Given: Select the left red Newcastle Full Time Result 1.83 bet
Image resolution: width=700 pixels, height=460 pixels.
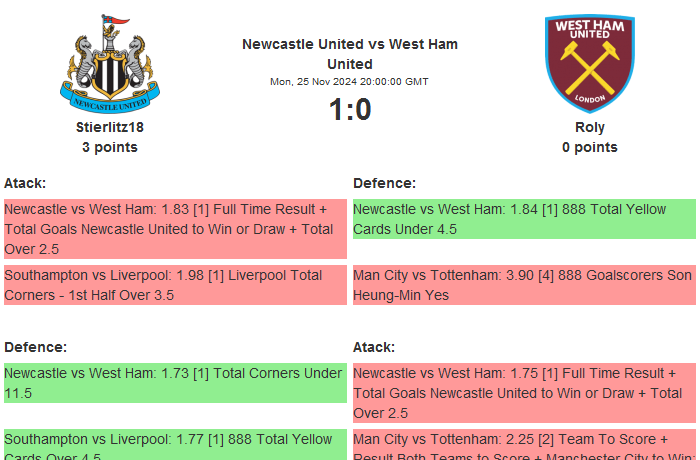Looking at the screenshot, I should (x=175, y=229).
